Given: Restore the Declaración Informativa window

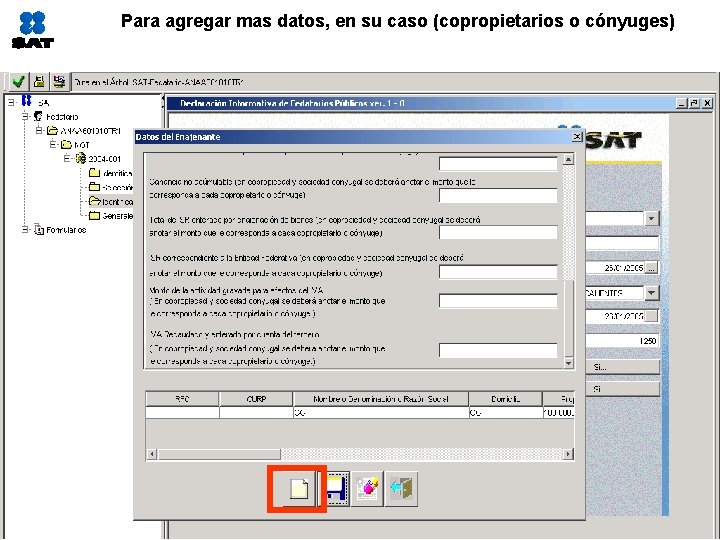Looking at the screenshot, I should point(694,103).
